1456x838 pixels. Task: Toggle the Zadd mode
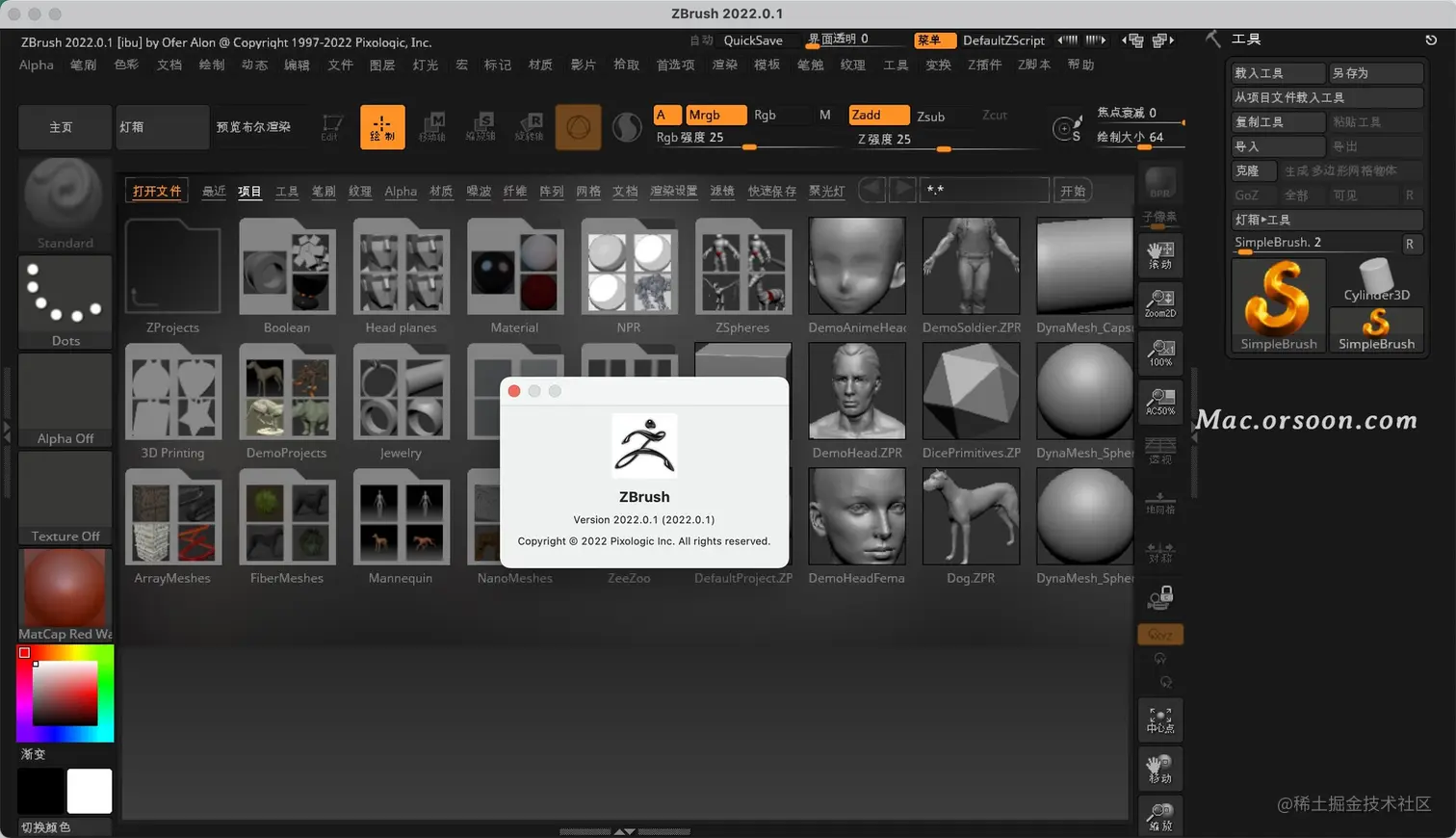tap(878, 115)
